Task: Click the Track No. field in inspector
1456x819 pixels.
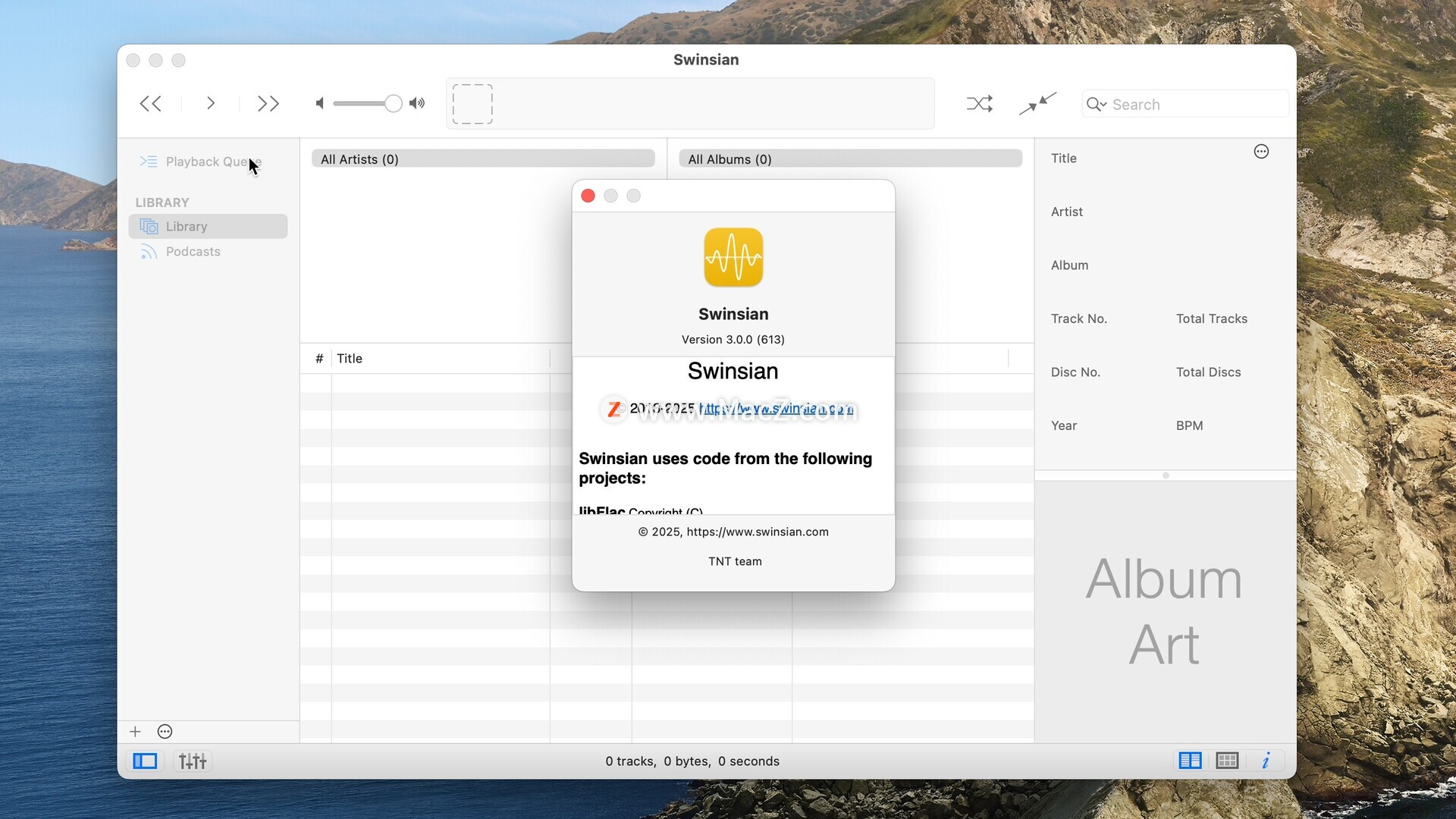Action: click(x=1078, y=319)
